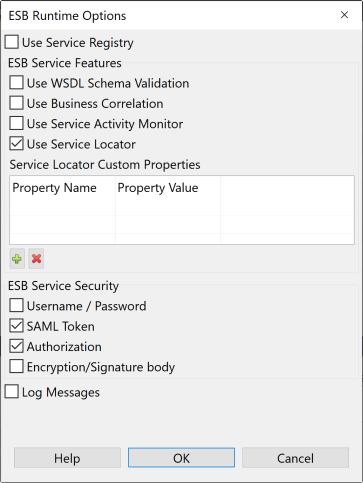
Task: Dismiss the dialog with Cancel
Action: click(295, 458)
